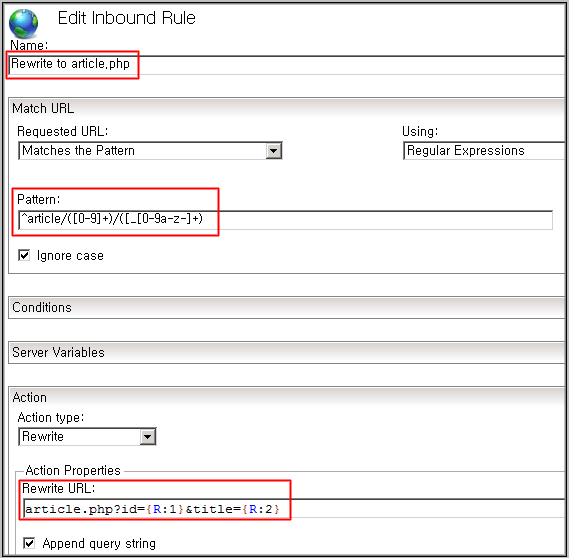The image size is (569, 558).
Task: Select the Matches the Pattern combo box
Action: point(150,151)
